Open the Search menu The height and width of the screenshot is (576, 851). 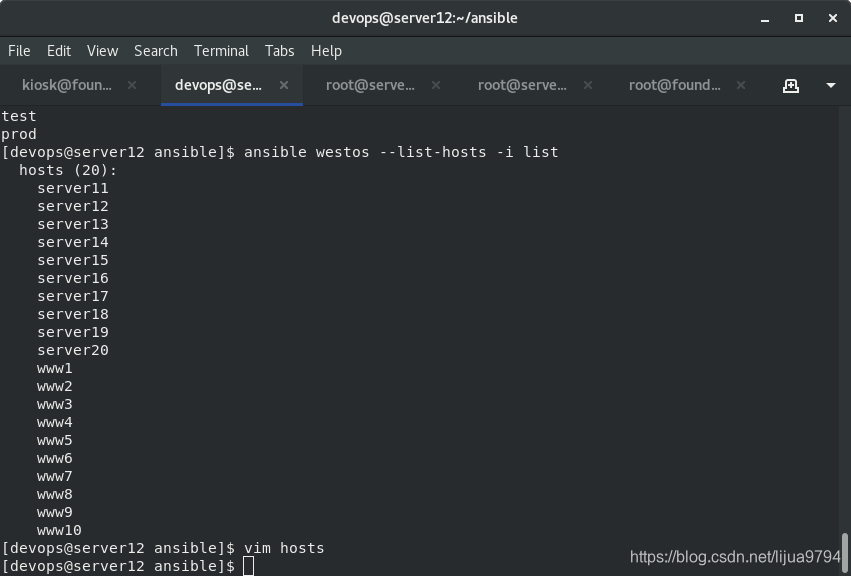[x=156, y=51]
